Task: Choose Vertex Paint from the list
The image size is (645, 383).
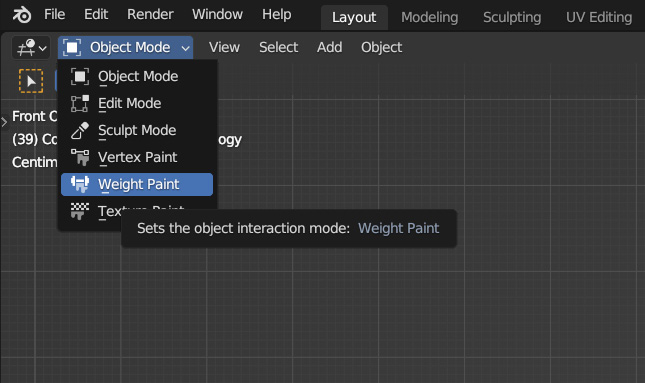Action: pos(137,157)
